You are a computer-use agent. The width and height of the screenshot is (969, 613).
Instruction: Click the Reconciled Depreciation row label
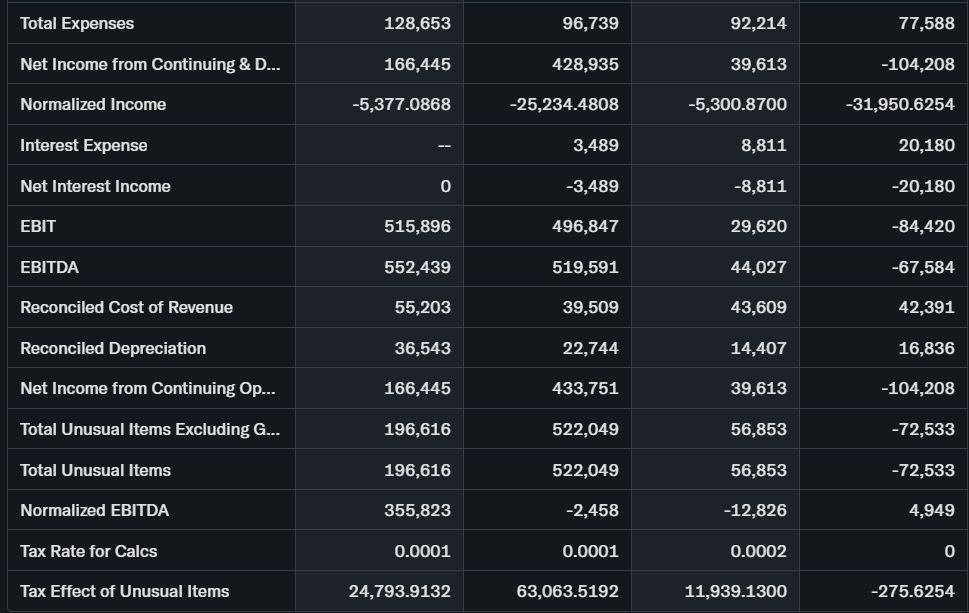(113, 348)
